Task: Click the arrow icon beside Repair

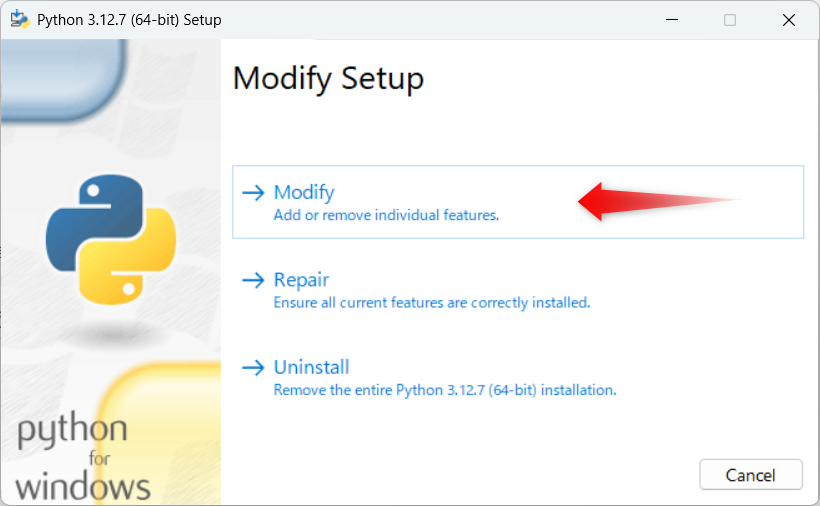Action: click(253, 280)
